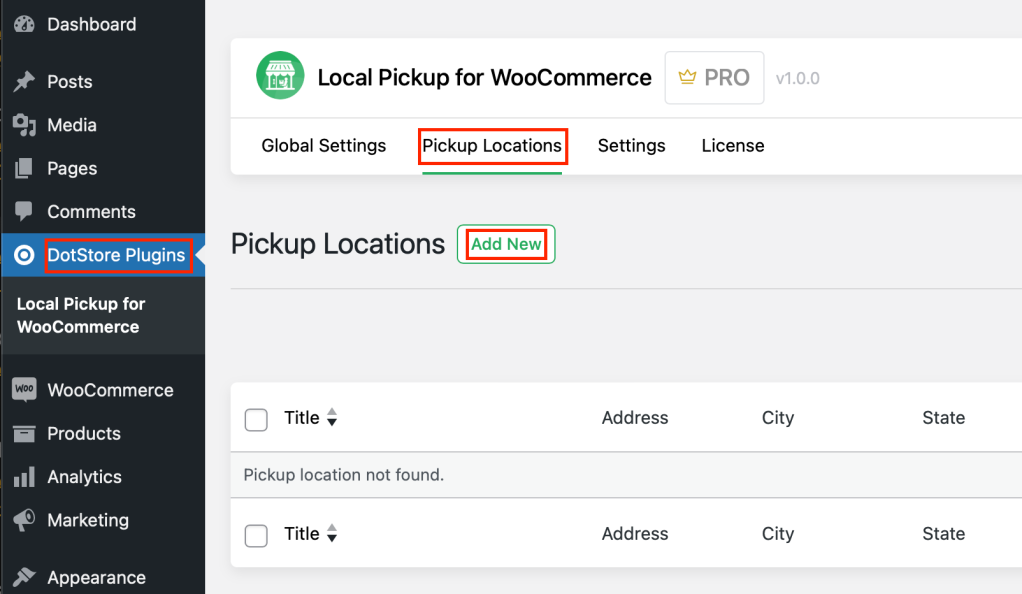Open Media library camera-music icon

24,125
